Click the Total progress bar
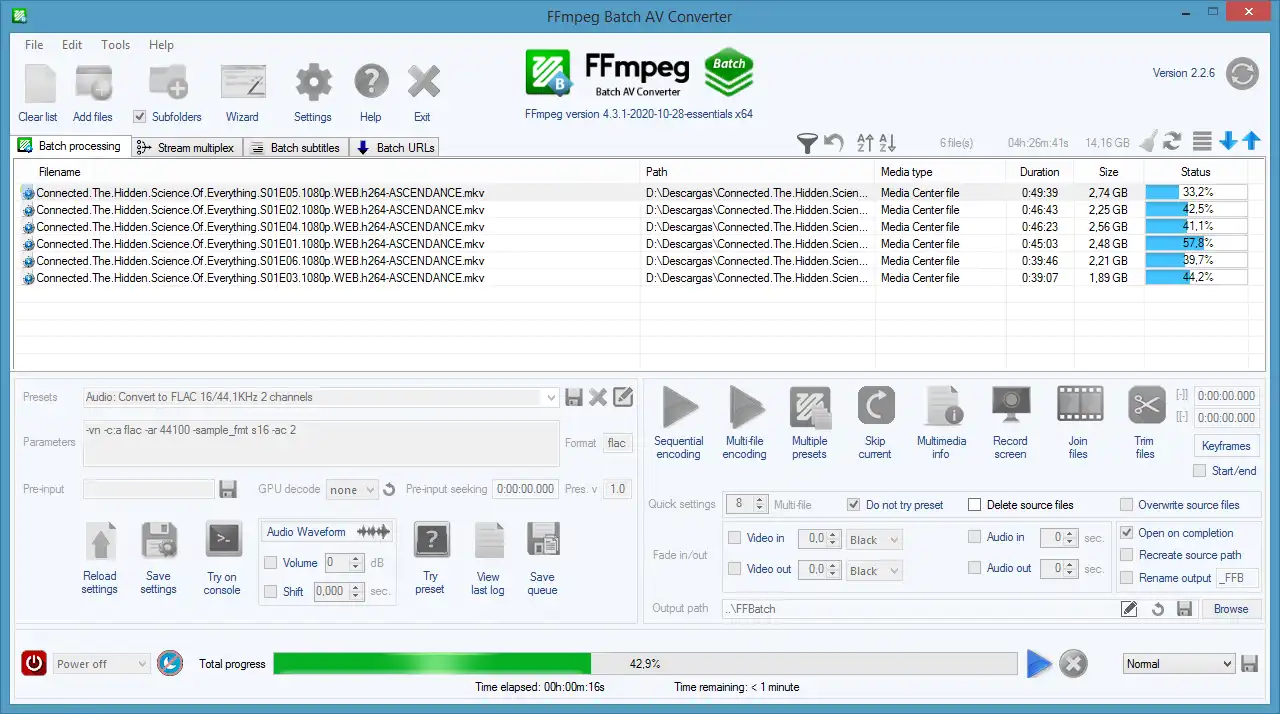1280x714 pixels. [x=645, y=663]
